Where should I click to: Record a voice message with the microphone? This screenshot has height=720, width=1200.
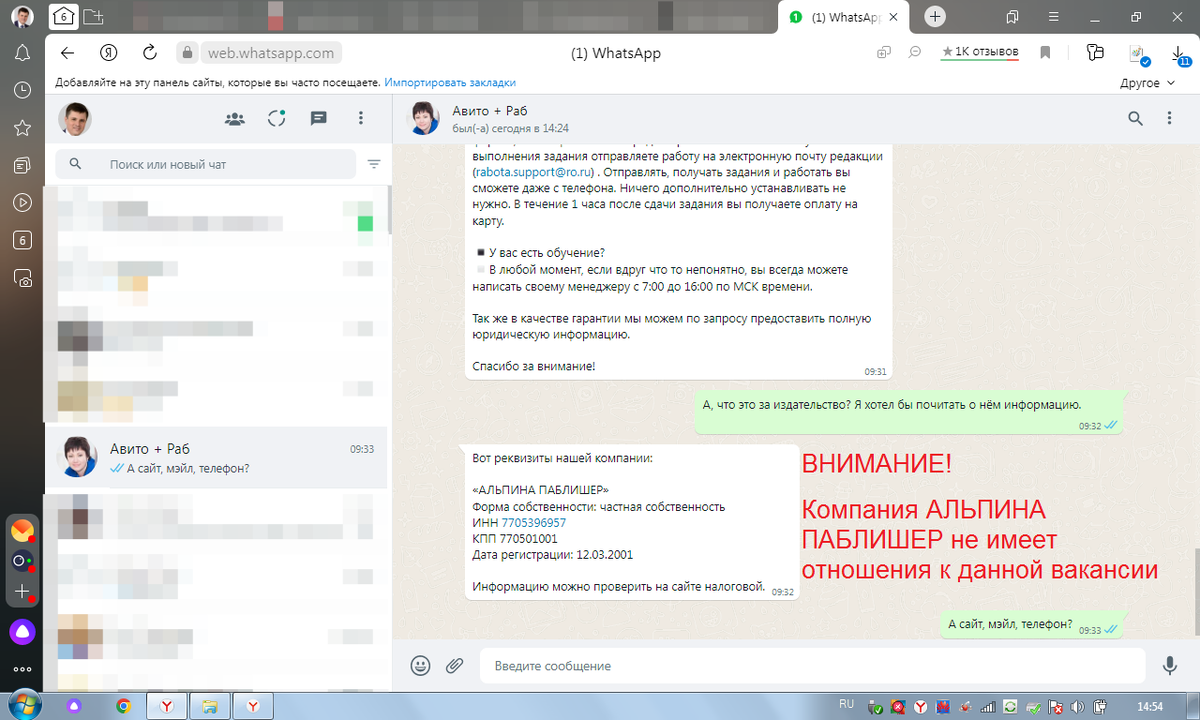coord(1169,665)
